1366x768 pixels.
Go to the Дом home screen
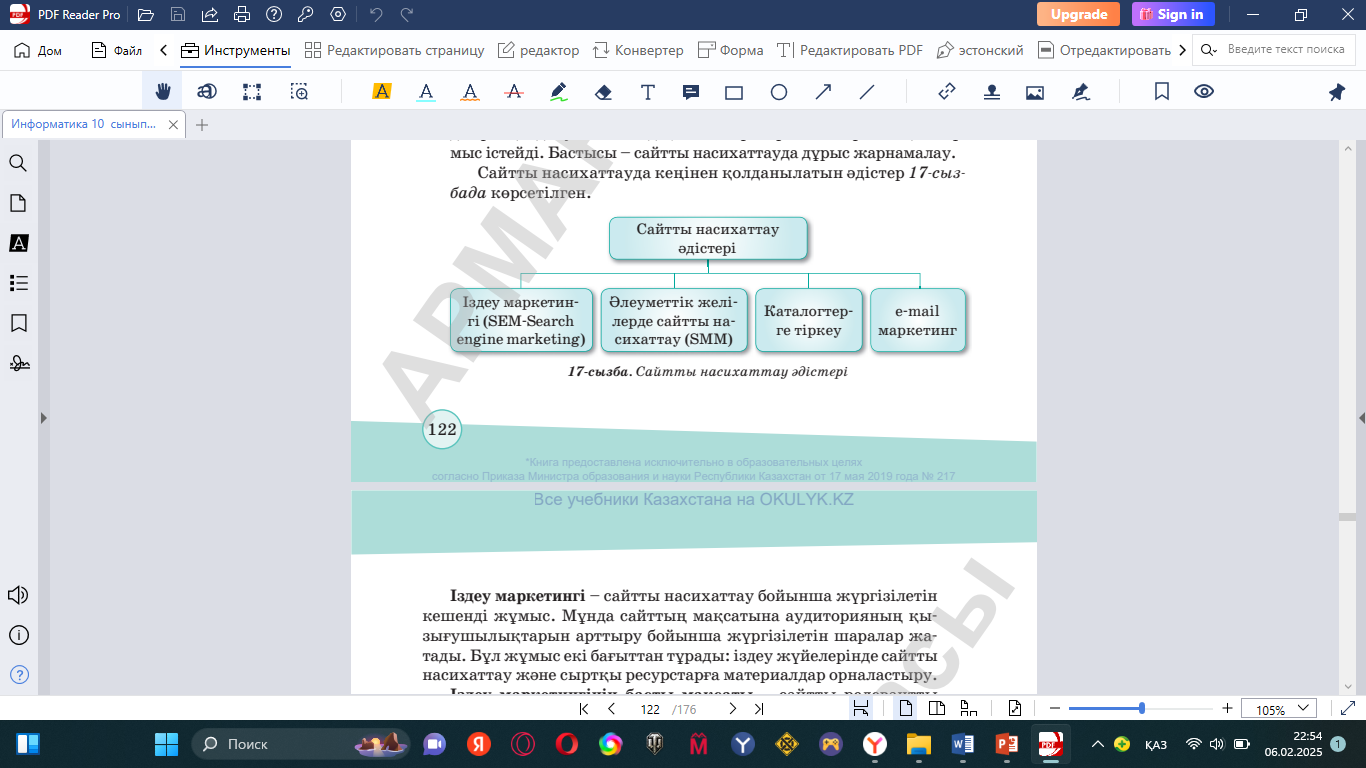37,50
